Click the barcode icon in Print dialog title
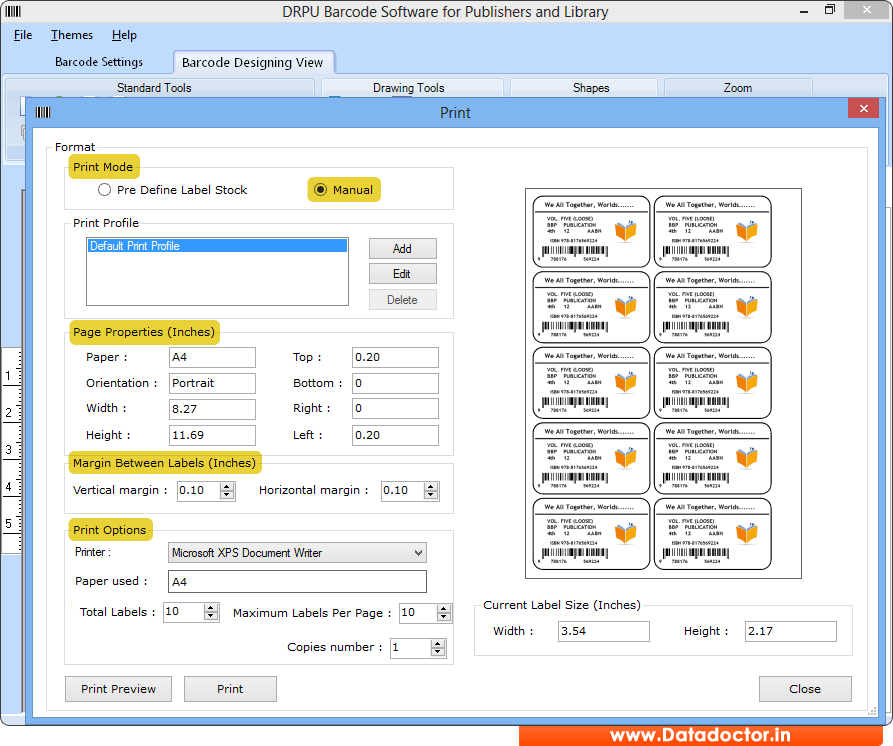This screenshot has width=893, height=746. [x=43, y=112]
